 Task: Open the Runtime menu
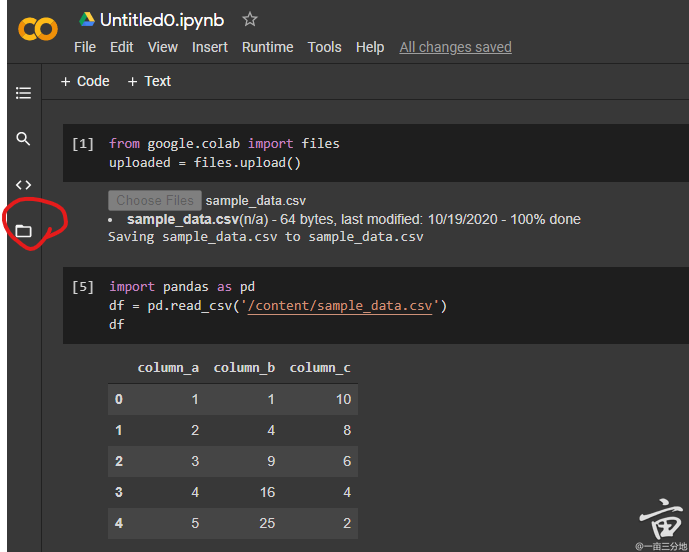coord(267,47)
